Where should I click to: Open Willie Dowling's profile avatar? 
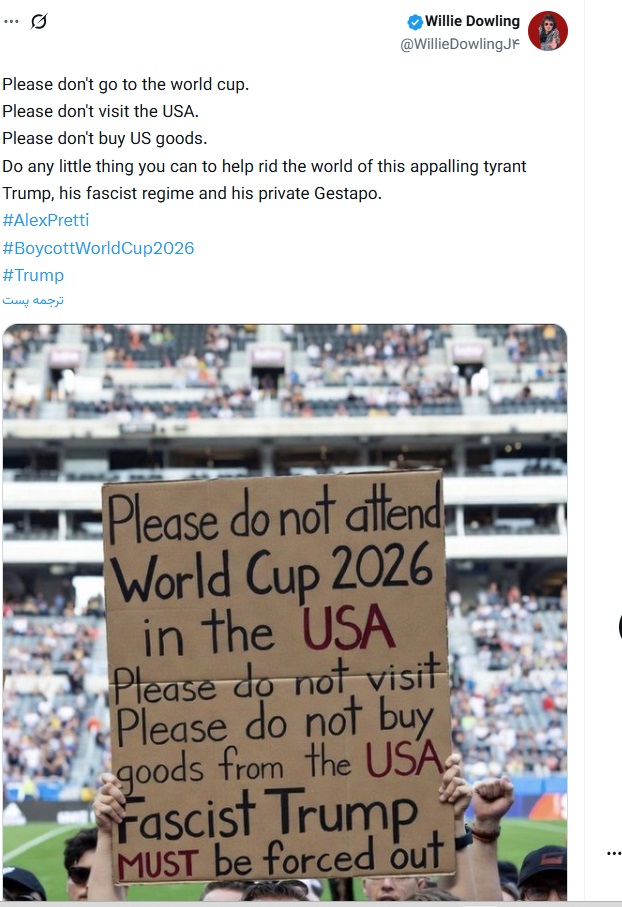(x=548, y=31)
